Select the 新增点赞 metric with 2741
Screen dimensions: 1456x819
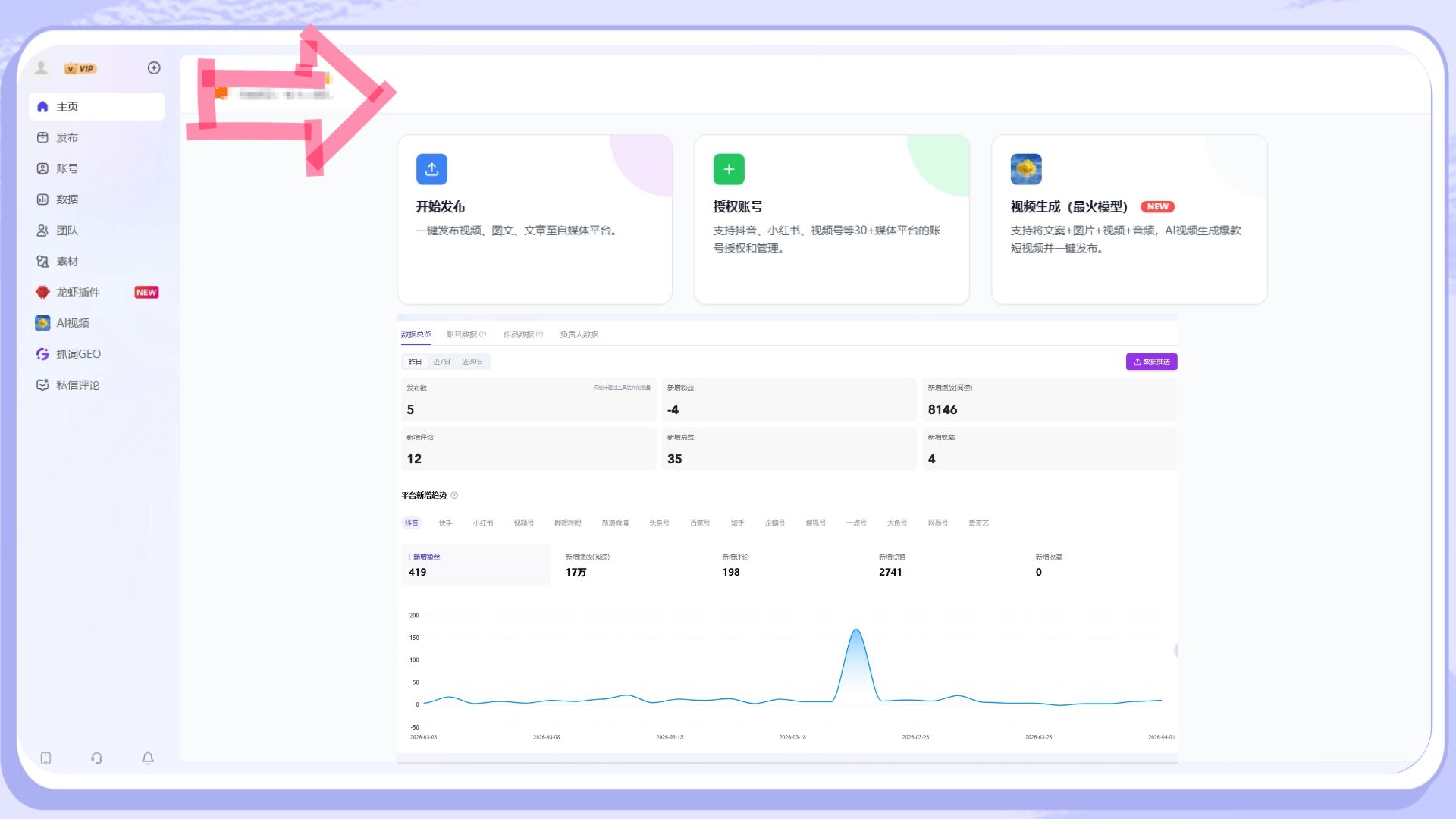point(891,565)
